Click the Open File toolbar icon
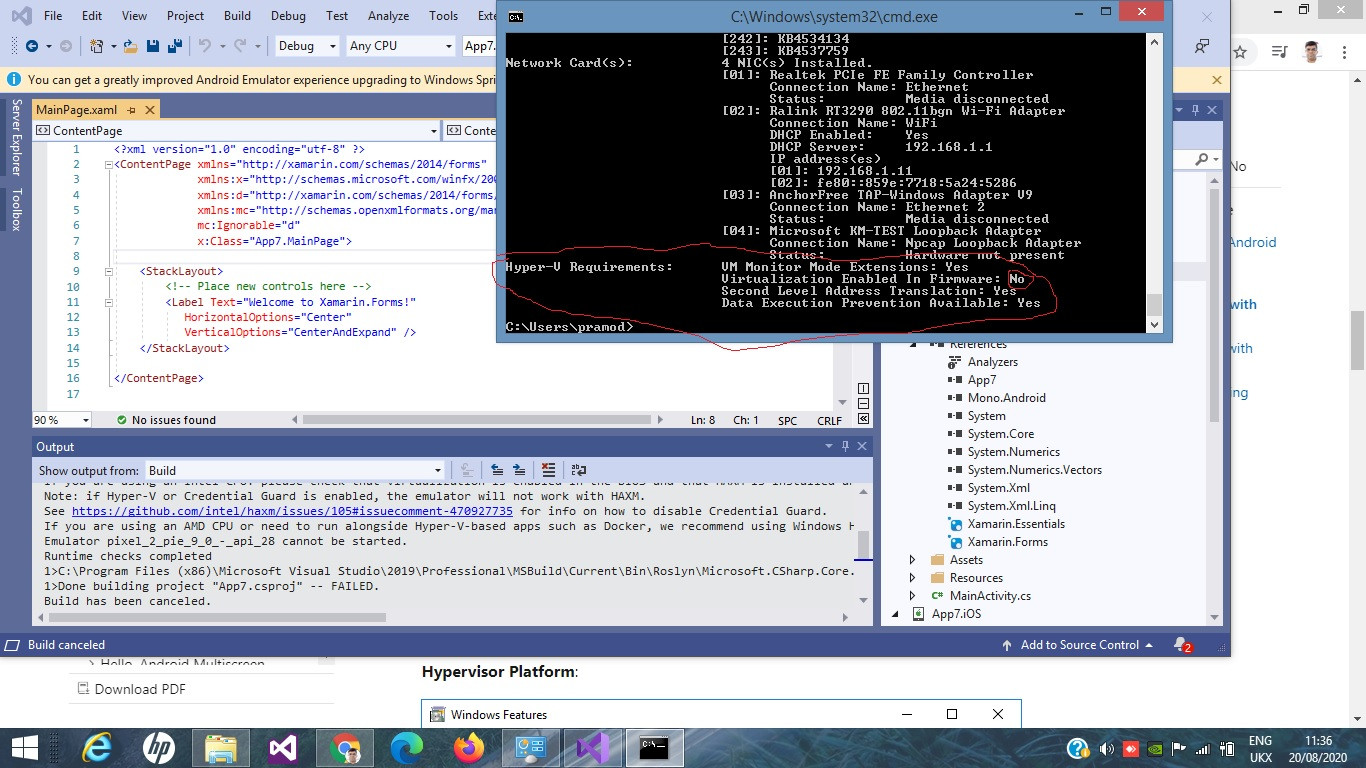This screenshot has height=768, width=1366. [132, 46]
